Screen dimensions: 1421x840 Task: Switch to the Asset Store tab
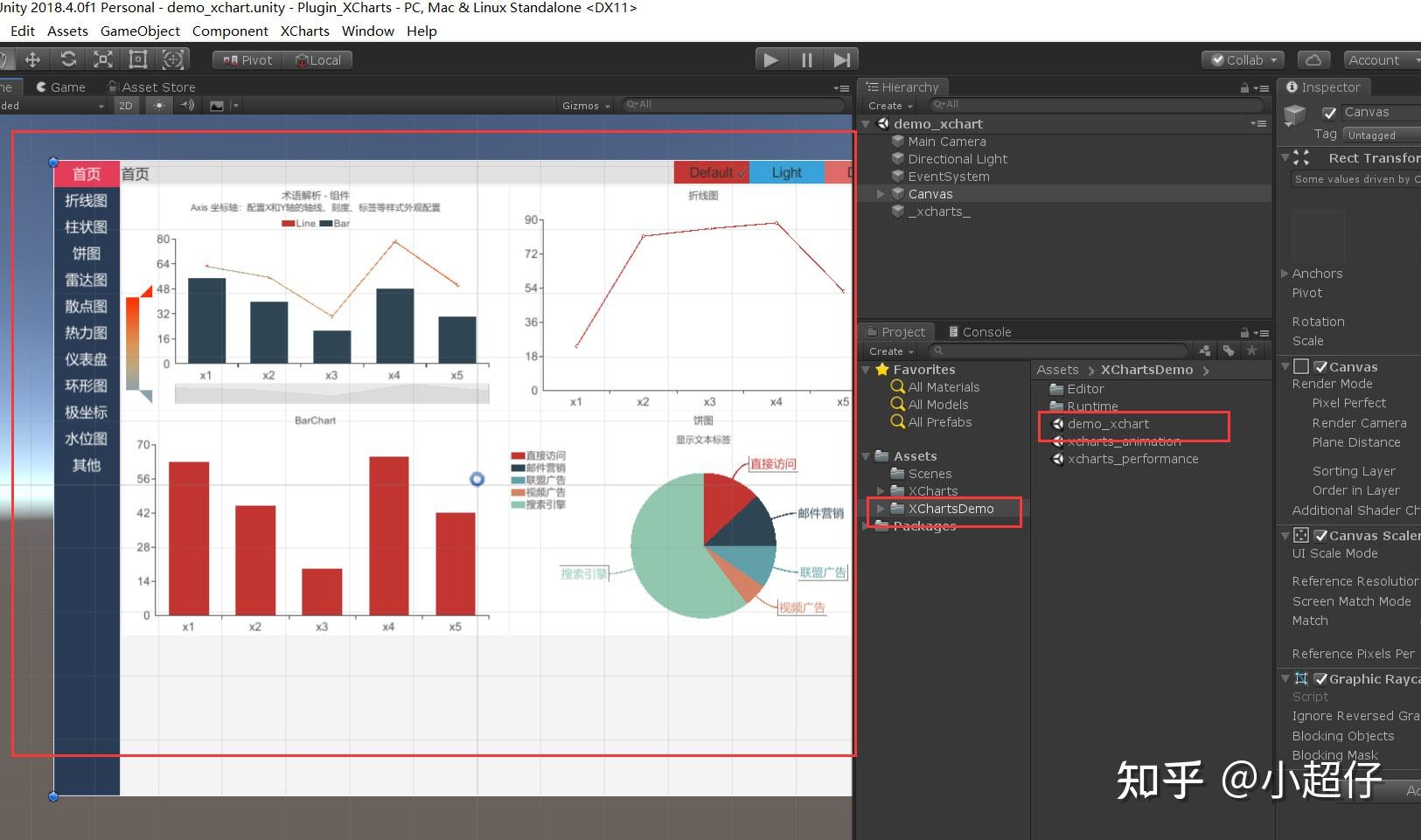(x=151, y=87)
